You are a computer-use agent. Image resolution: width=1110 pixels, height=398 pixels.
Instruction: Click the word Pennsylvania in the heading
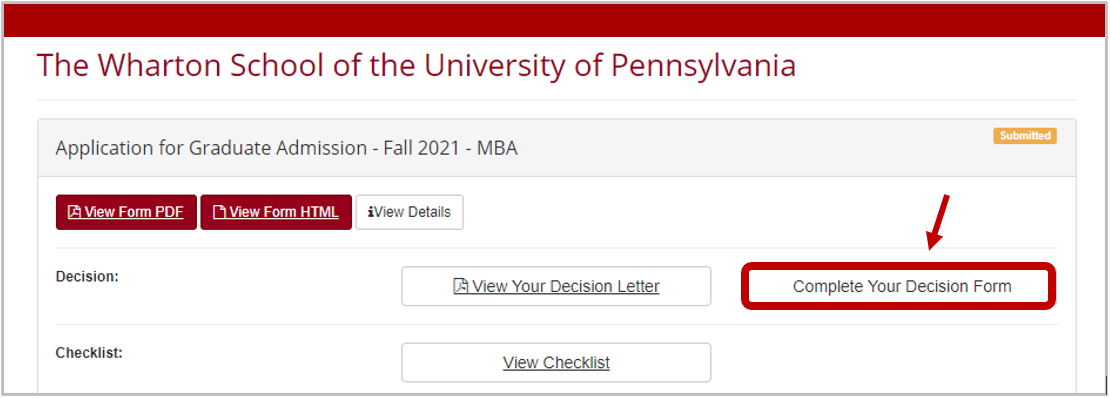tap(704, 65)
